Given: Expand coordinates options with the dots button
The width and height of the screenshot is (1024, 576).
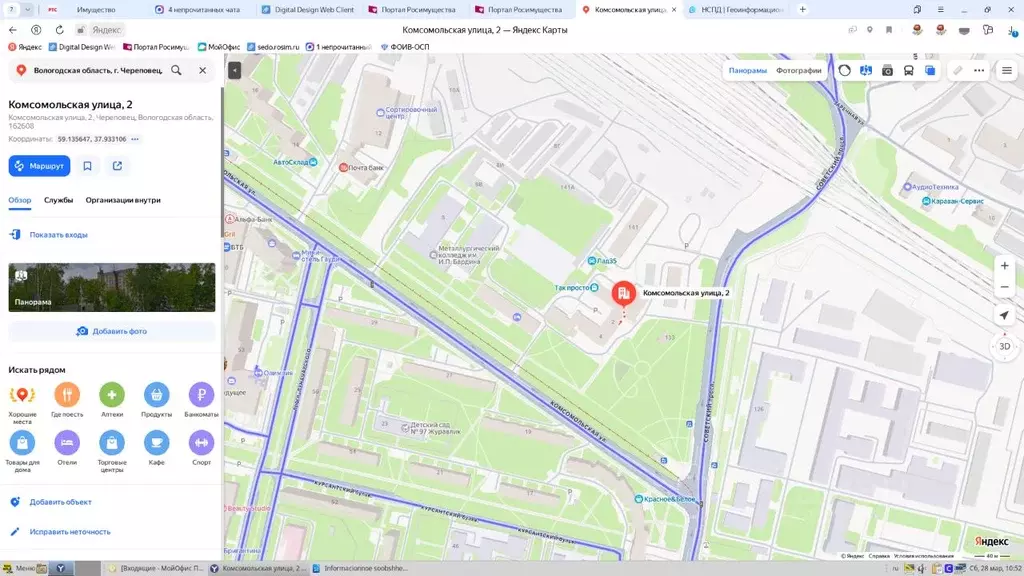Looking at the screenshot, I should 135,139.
